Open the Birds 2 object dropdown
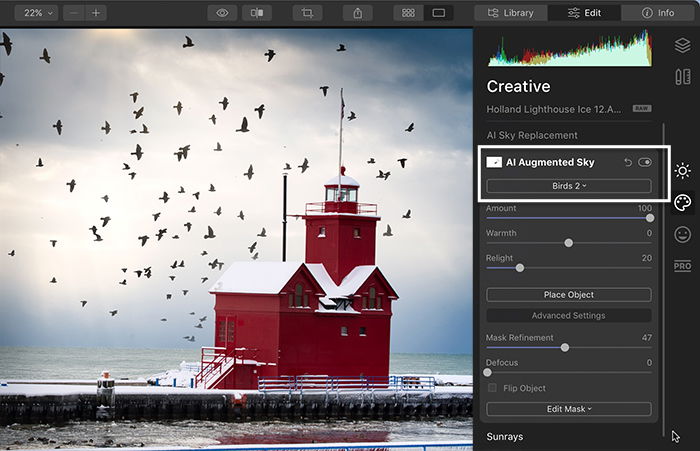700x451 pixels. (x=569, y=186)
